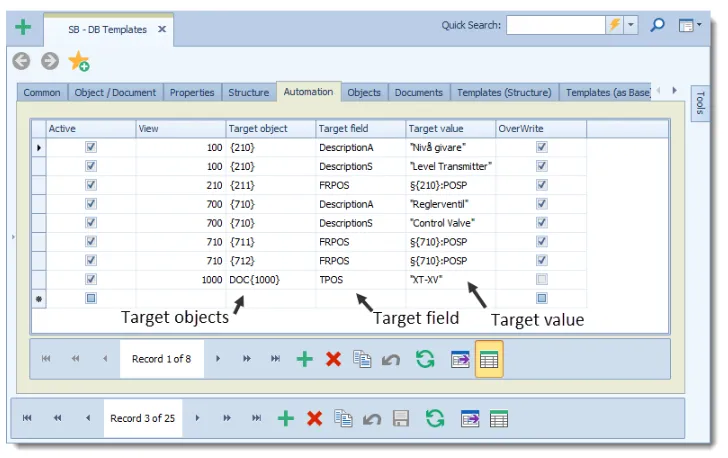This screenshot has width=728, height=458.
Task: Refresh data in the inner navigator
Action: [425, 359]
